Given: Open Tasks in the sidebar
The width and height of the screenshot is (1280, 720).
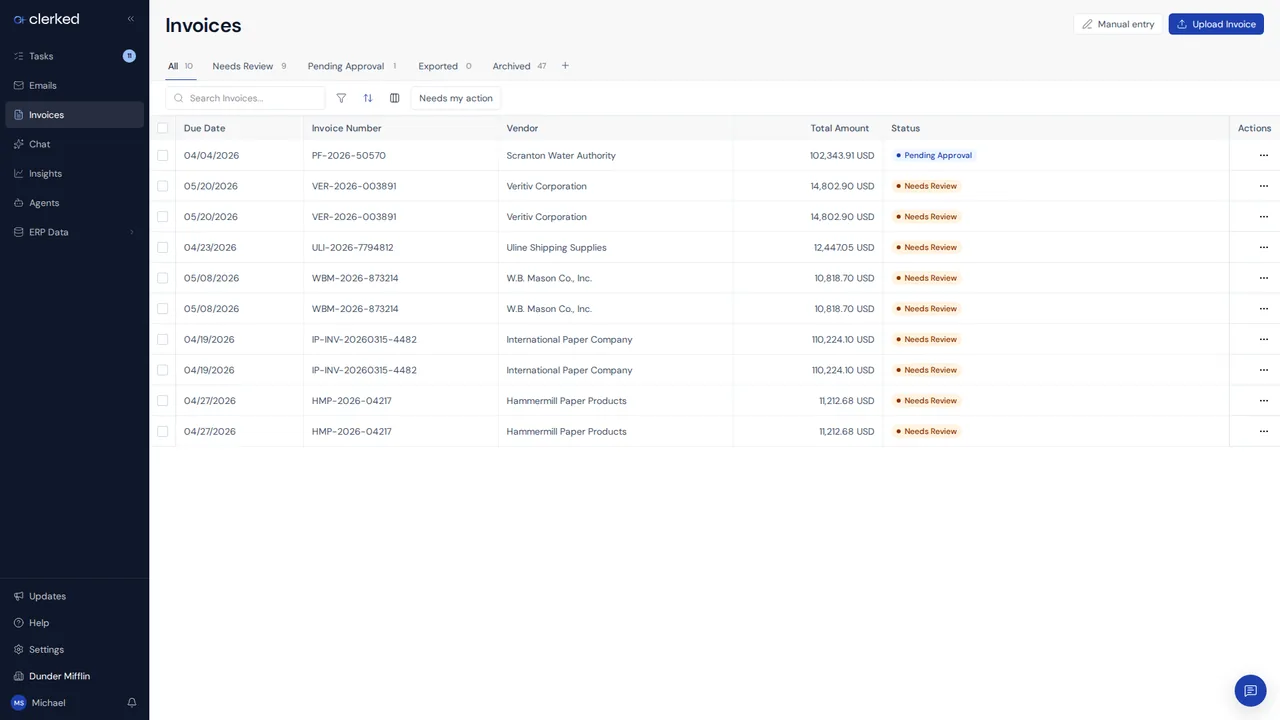Looking at the screenshot, I should (x=74, y=56).
